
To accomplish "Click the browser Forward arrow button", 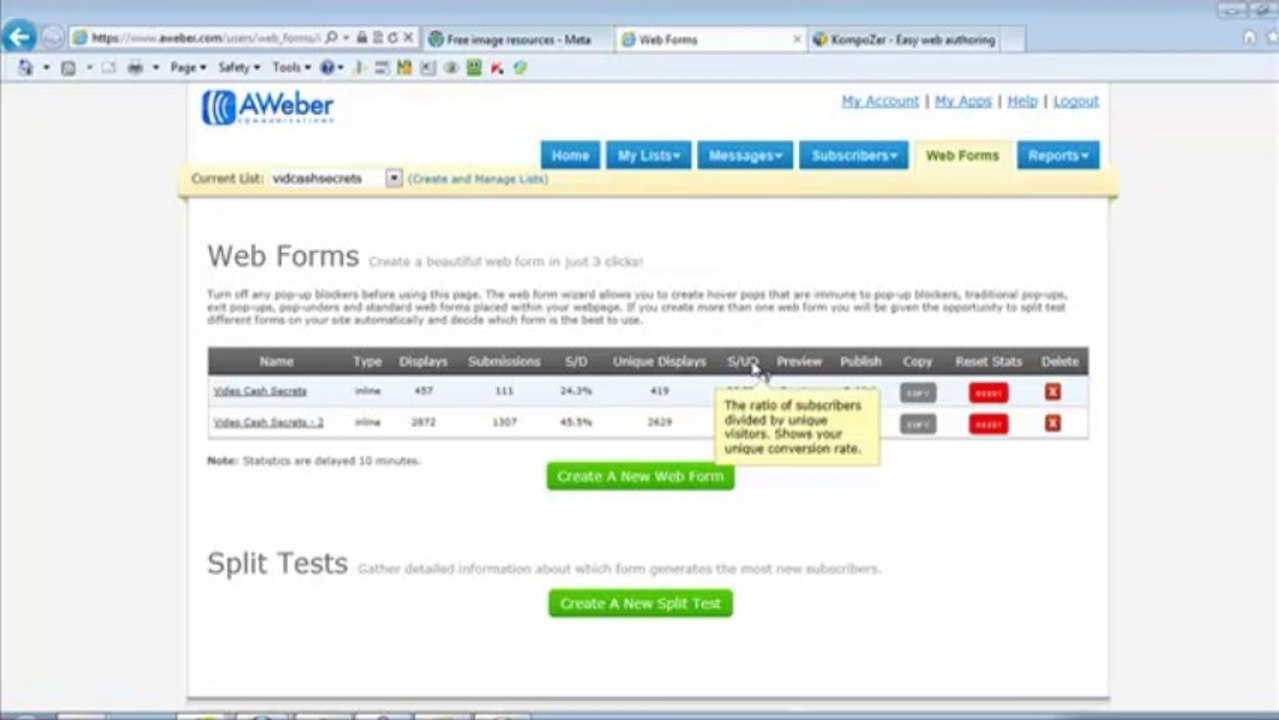I will point(52,38).
